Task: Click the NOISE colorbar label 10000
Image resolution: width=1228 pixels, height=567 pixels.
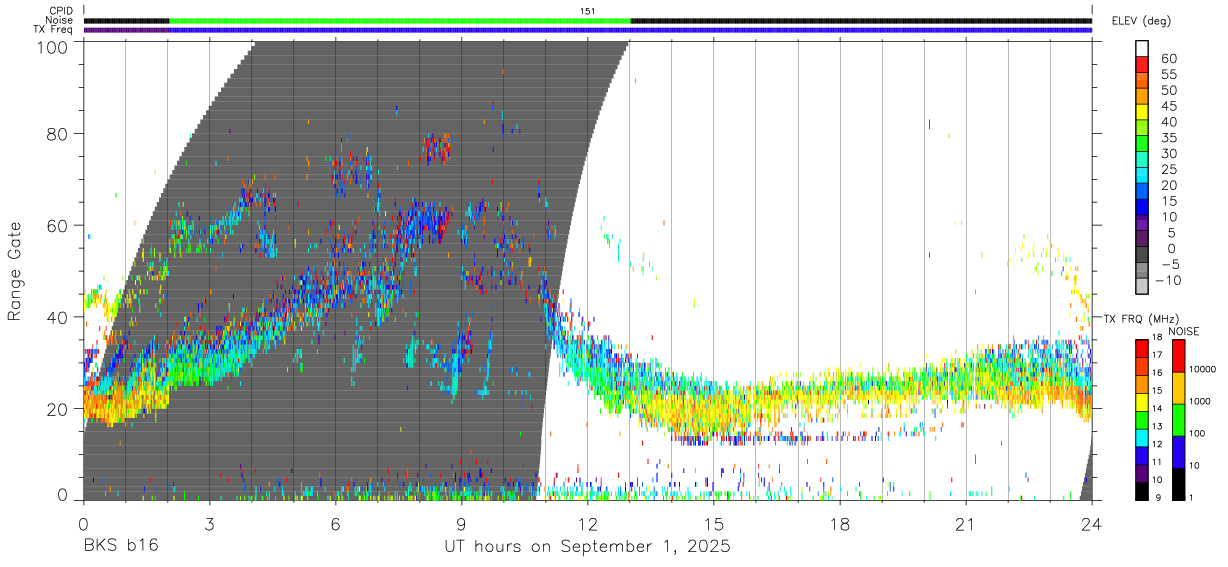Action: [x=1203, y=370]
